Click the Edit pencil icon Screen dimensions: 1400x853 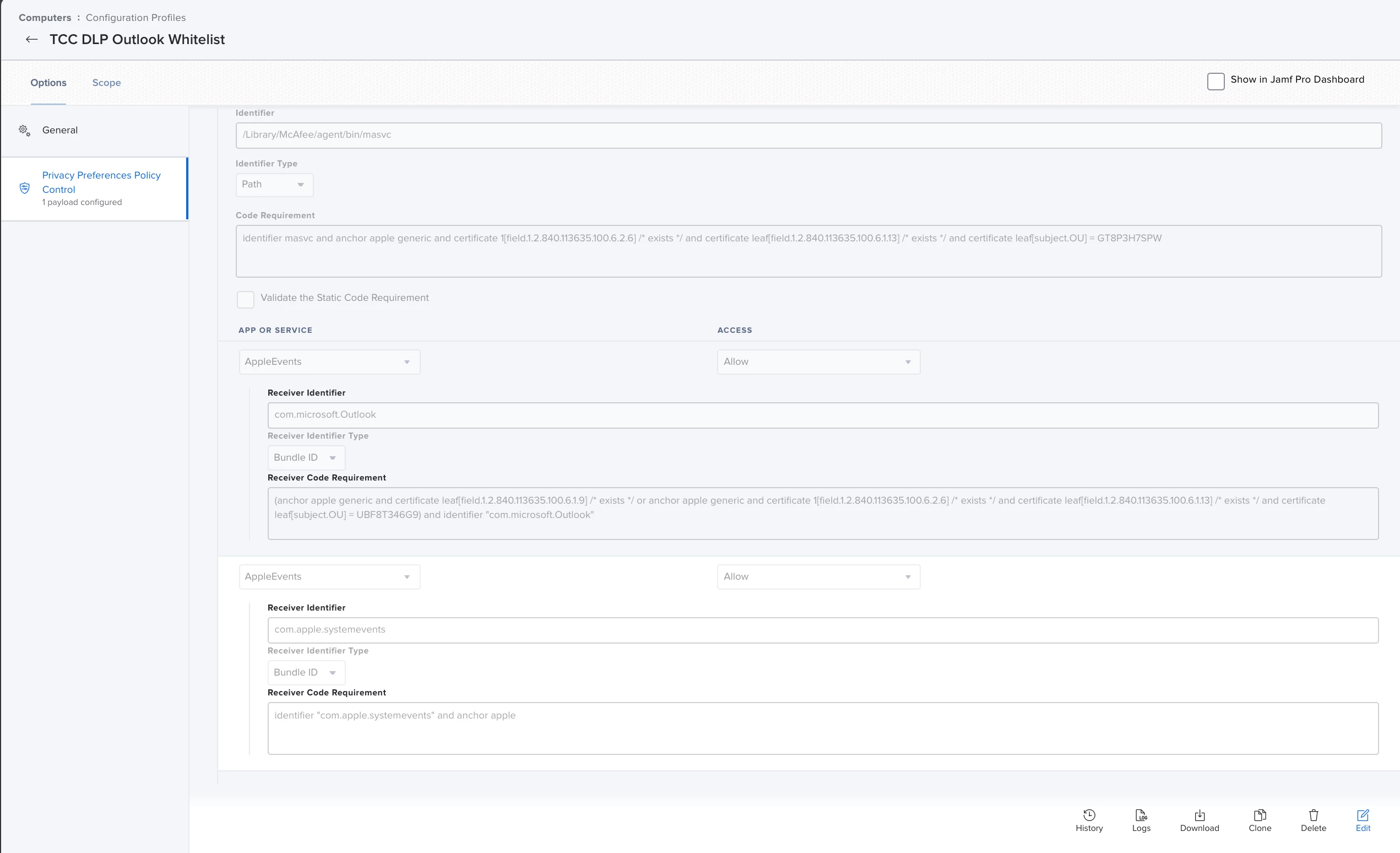pos(1363,815)
